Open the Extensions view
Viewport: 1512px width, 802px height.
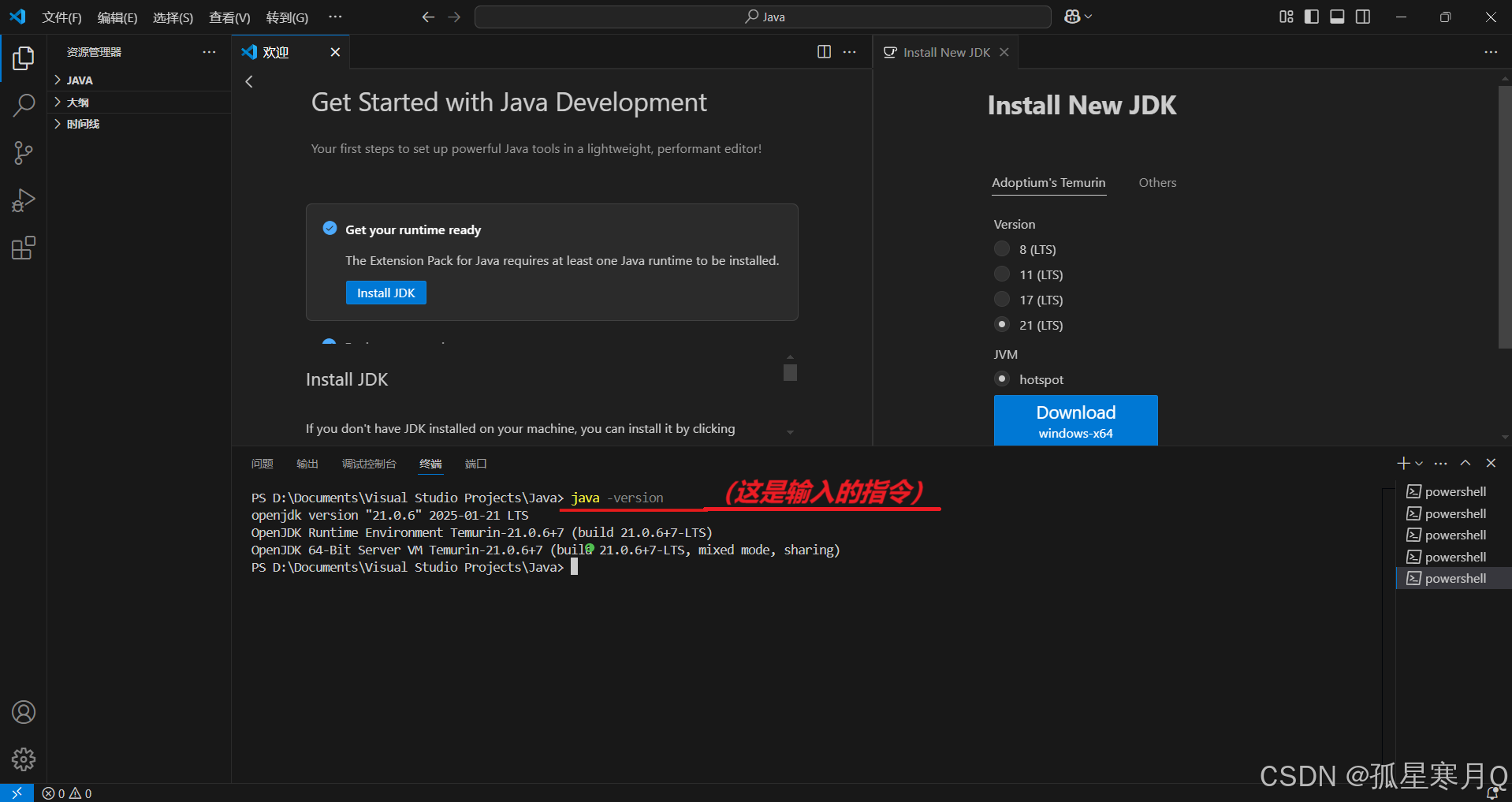pyautogui.click(x=24, y=248)
